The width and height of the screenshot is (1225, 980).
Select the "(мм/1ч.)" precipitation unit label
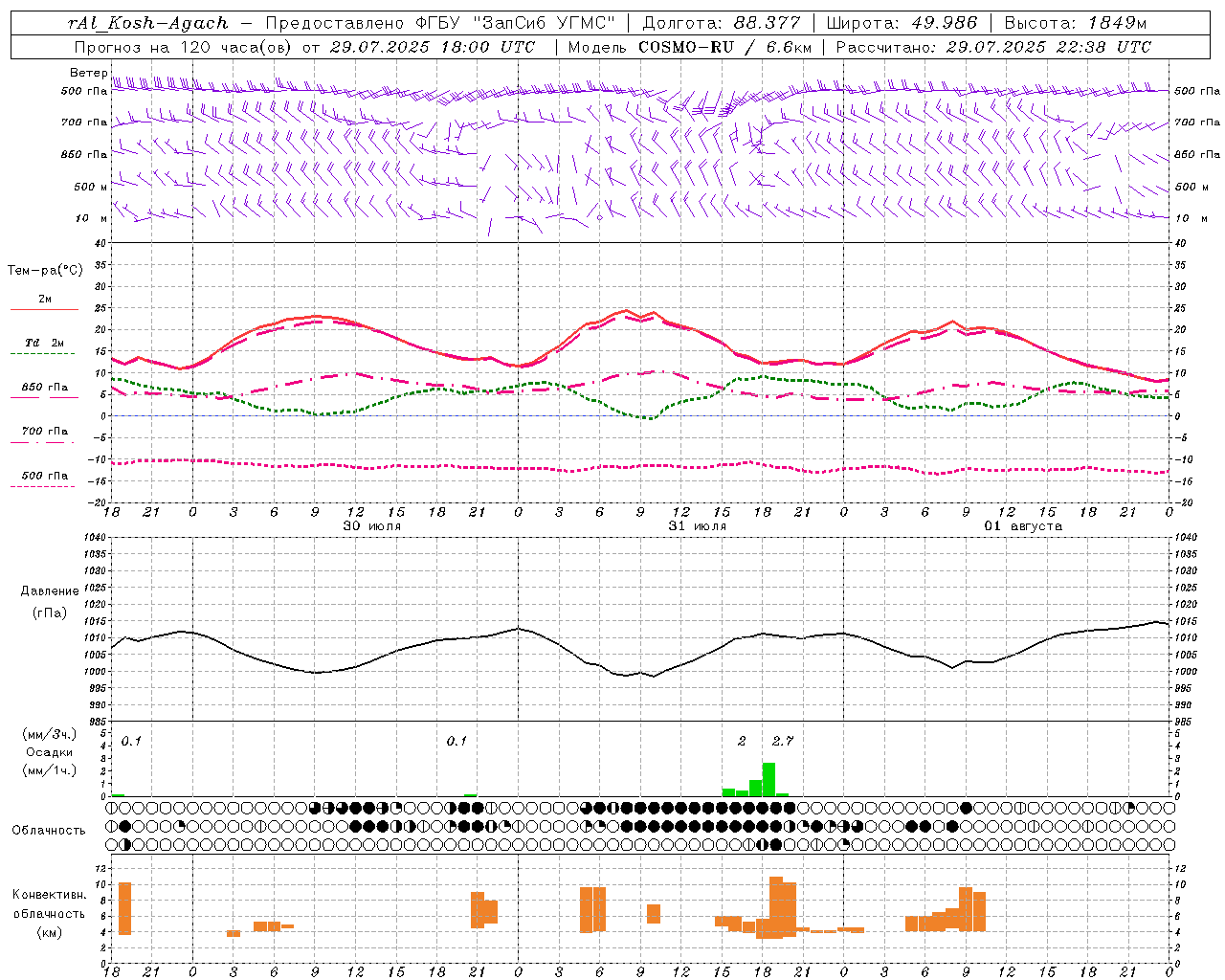(50, 770)
